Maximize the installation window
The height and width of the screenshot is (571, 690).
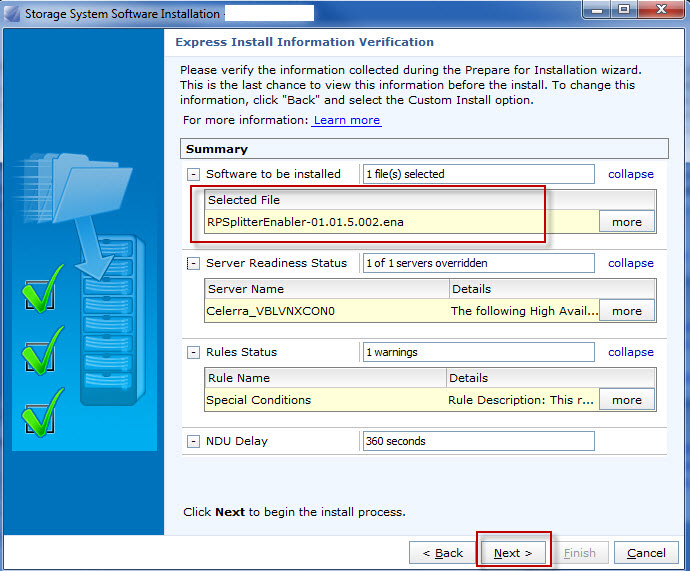(x=624, y=9)
